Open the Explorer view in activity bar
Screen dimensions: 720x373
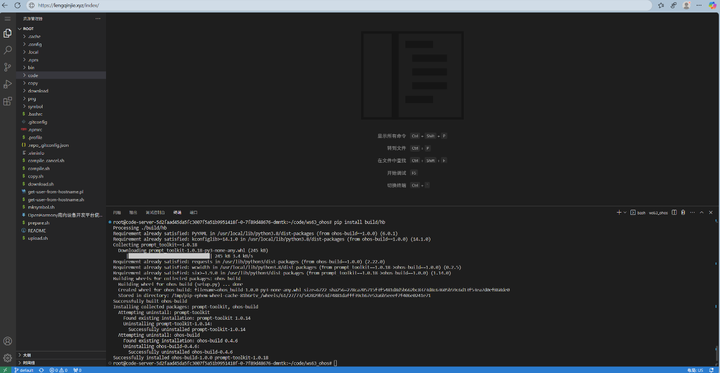(7, 34)
